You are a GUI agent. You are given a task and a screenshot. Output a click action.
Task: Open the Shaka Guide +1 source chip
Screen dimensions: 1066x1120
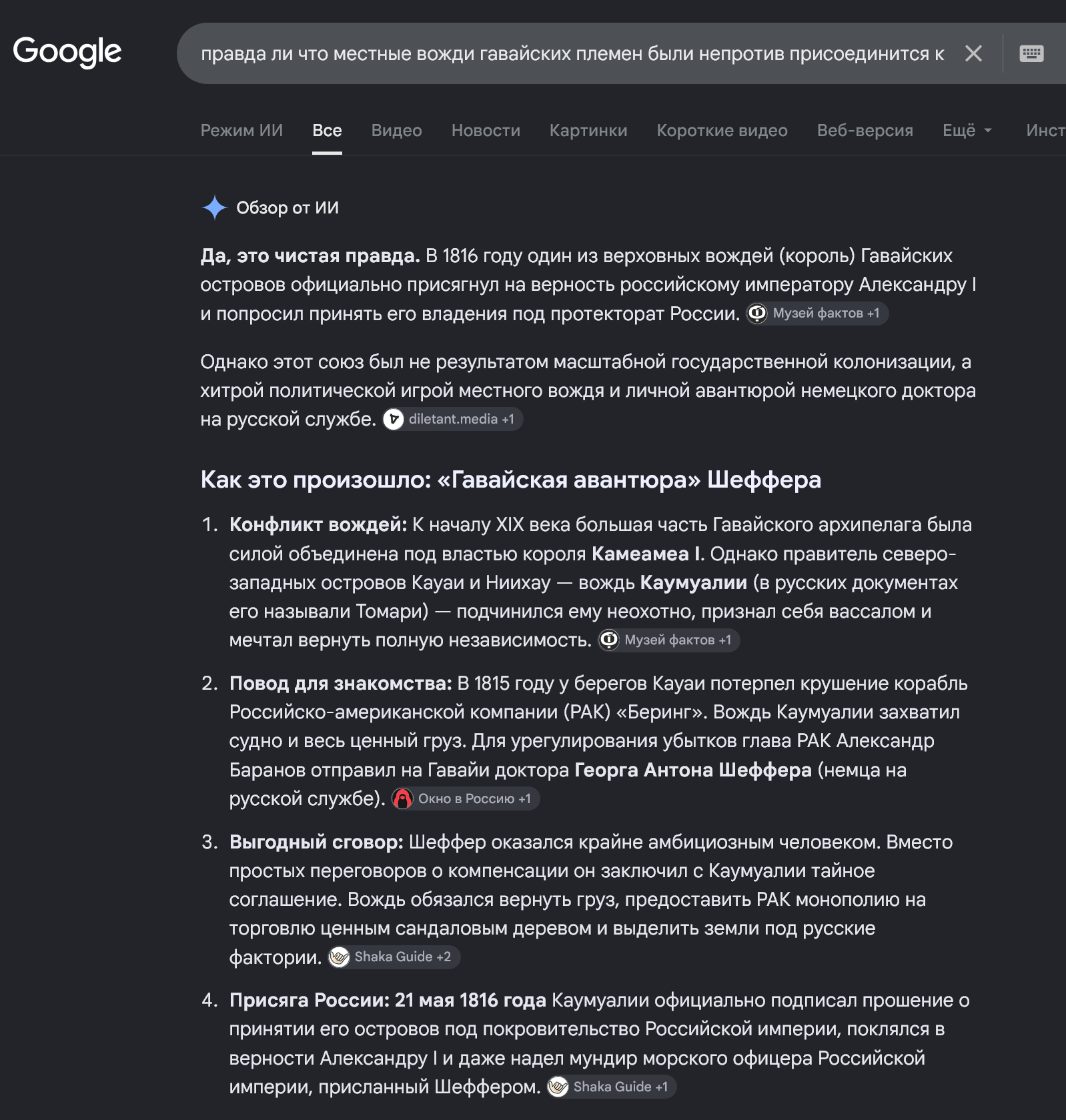coord(612,1087)
